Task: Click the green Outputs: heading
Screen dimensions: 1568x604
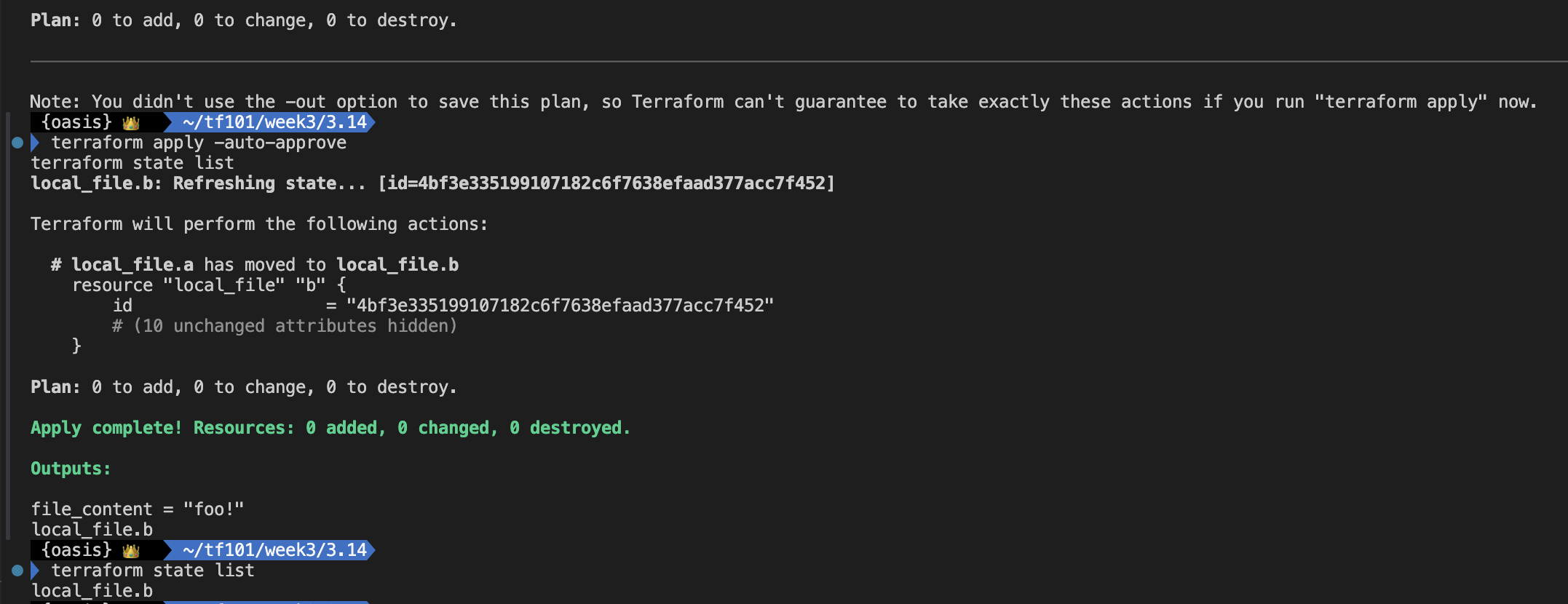Action: pyautogui.click(x=71, y=469)
